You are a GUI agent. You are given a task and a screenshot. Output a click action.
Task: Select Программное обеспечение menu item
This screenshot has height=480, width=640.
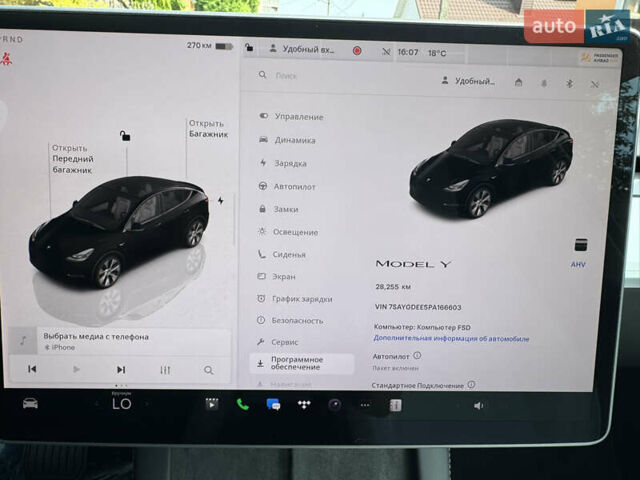302,363
